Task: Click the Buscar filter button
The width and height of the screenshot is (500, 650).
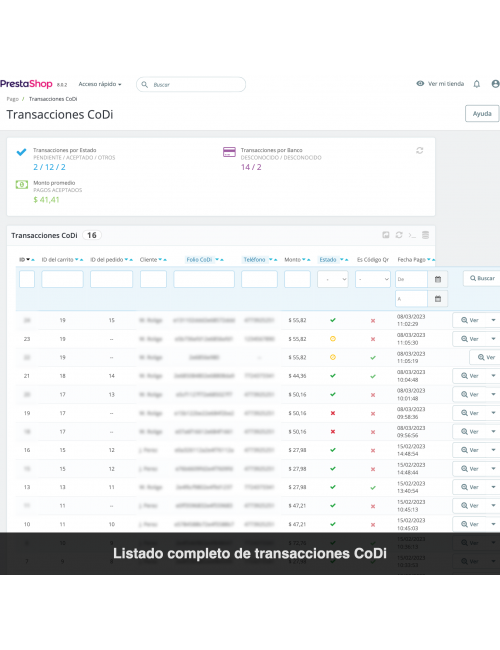Action: pyautogui.click(x=482, y=278)
